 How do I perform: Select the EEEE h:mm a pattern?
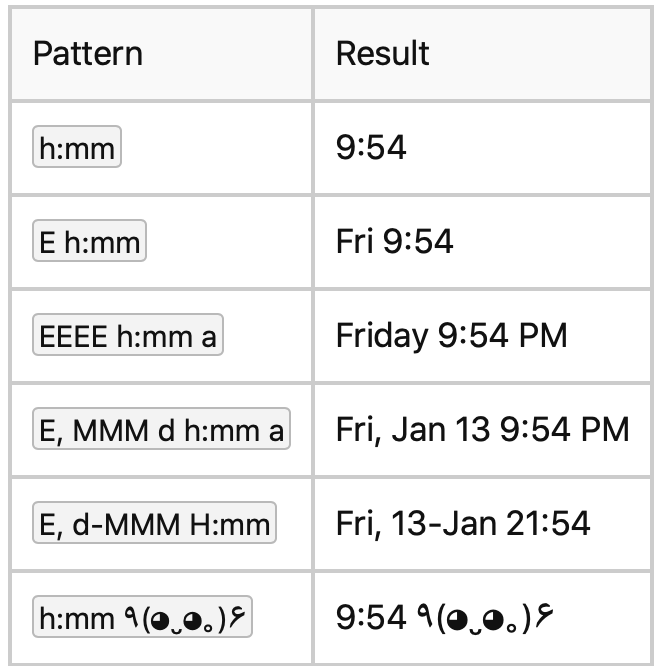click(127, 336)
